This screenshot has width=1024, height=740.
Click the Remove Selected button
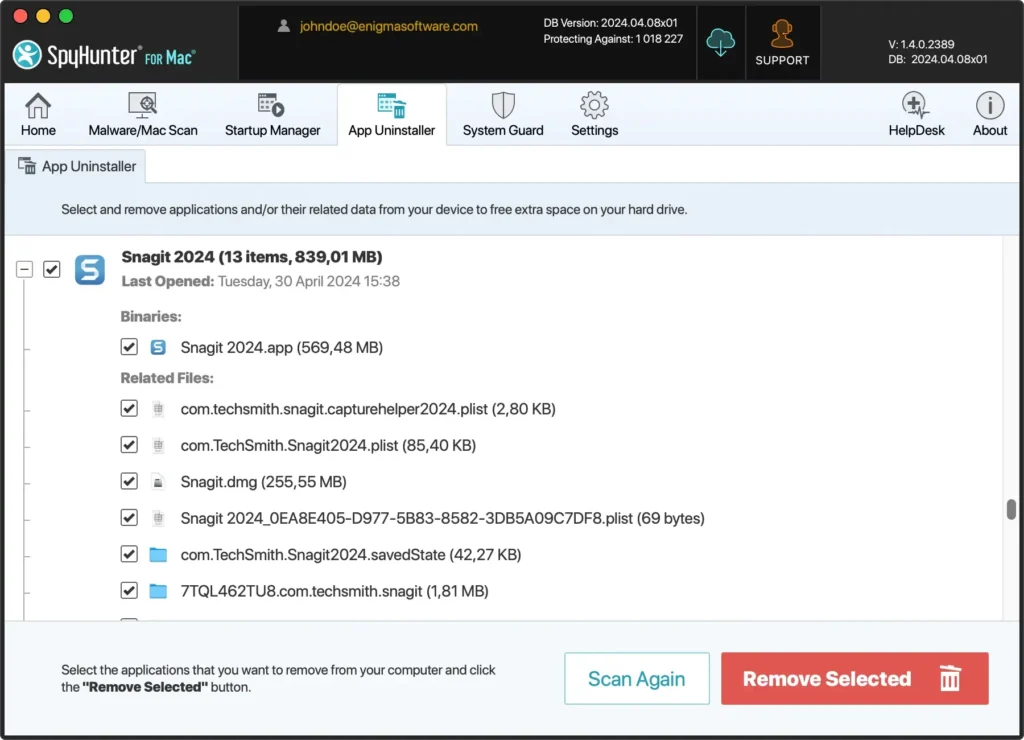854,679
